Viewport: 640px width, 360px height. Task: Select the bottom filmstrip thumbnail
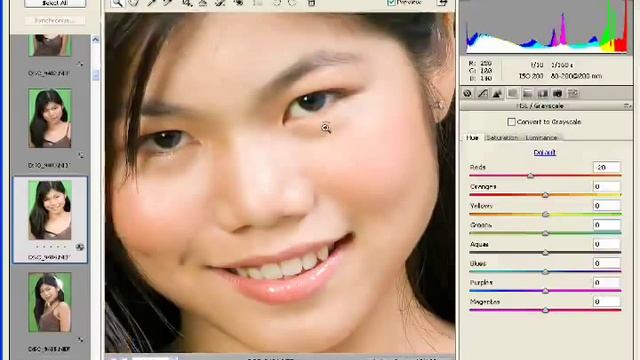50,302
